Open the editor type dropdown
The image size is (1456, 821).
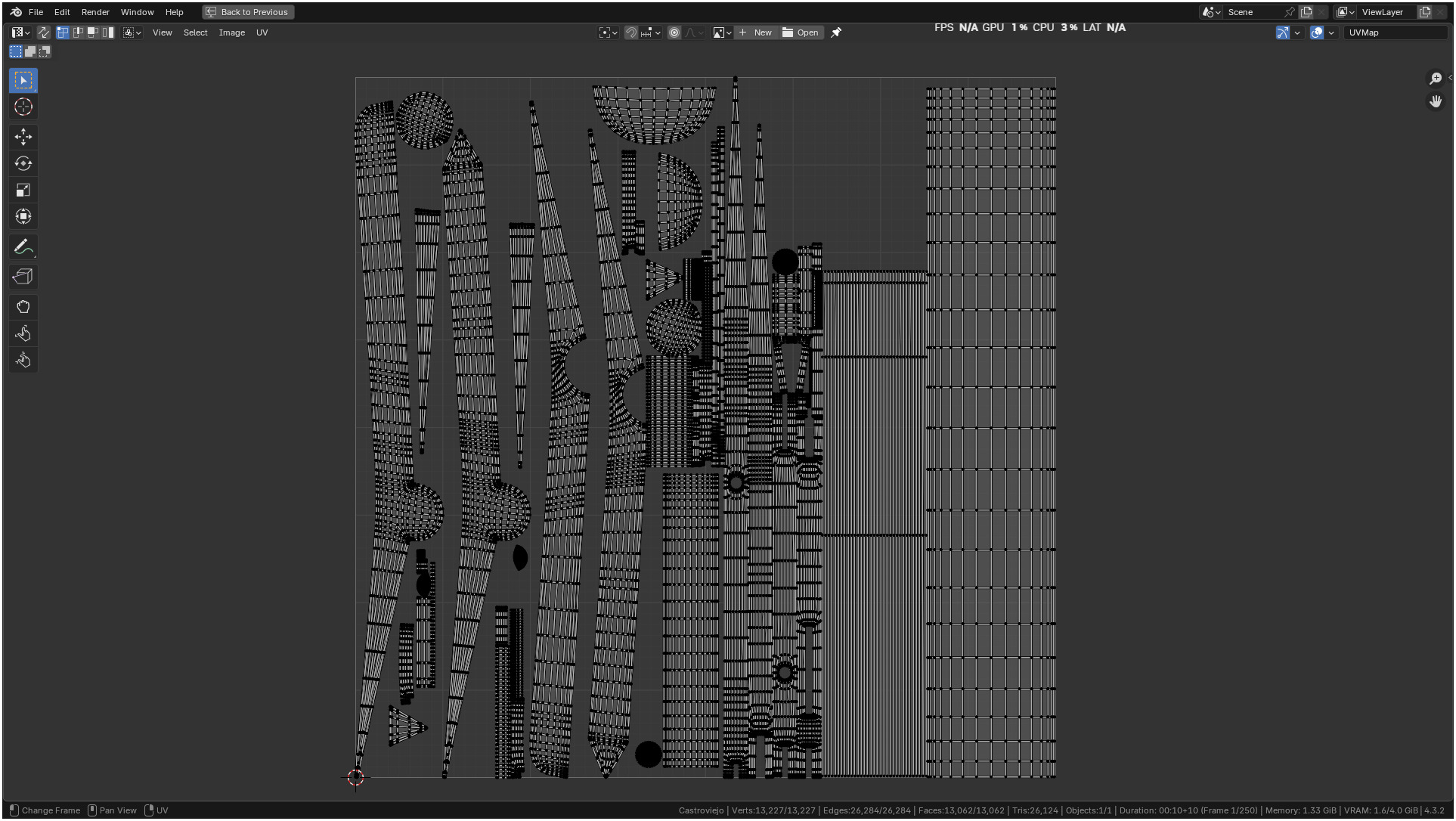tap(20, 33)
